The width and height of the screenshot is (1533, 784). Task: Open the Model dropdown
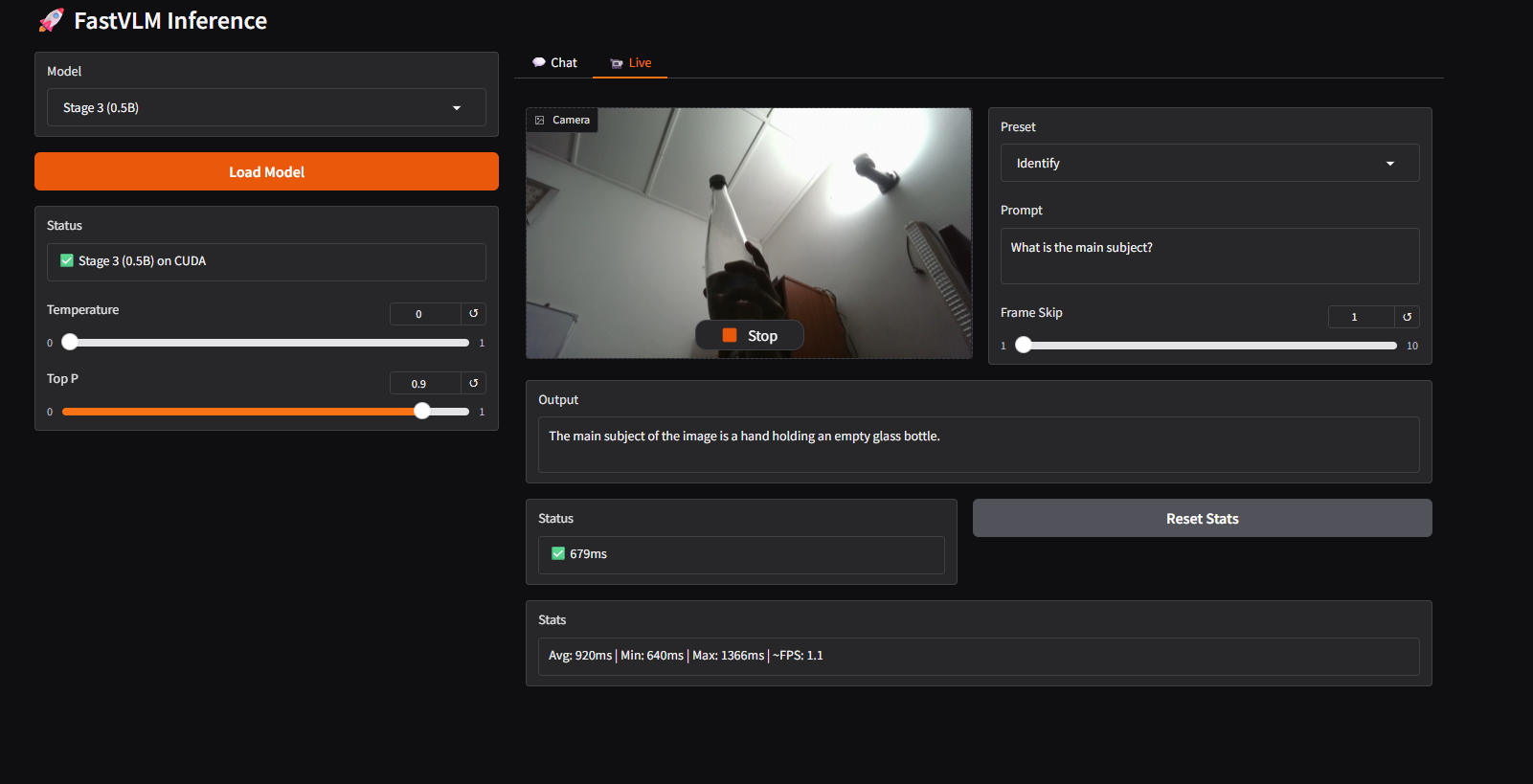pyautogui.click(x=266, y=108)
